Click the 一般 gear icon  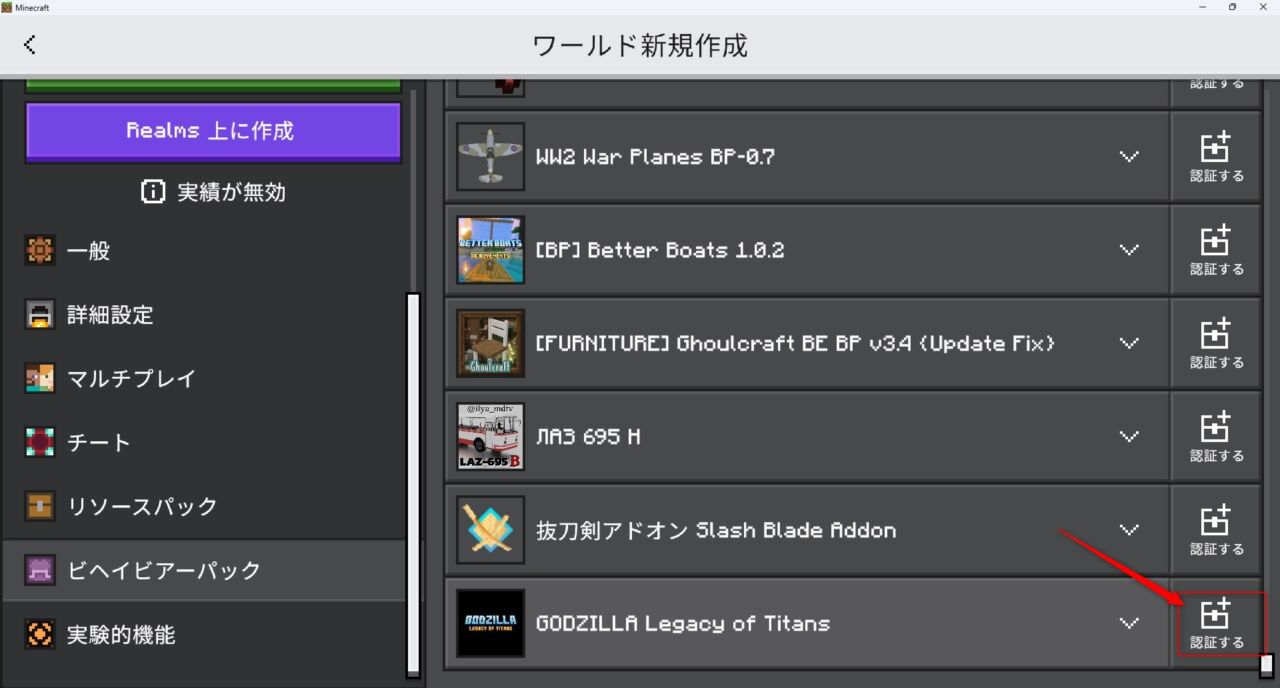[x=40, y=251]
